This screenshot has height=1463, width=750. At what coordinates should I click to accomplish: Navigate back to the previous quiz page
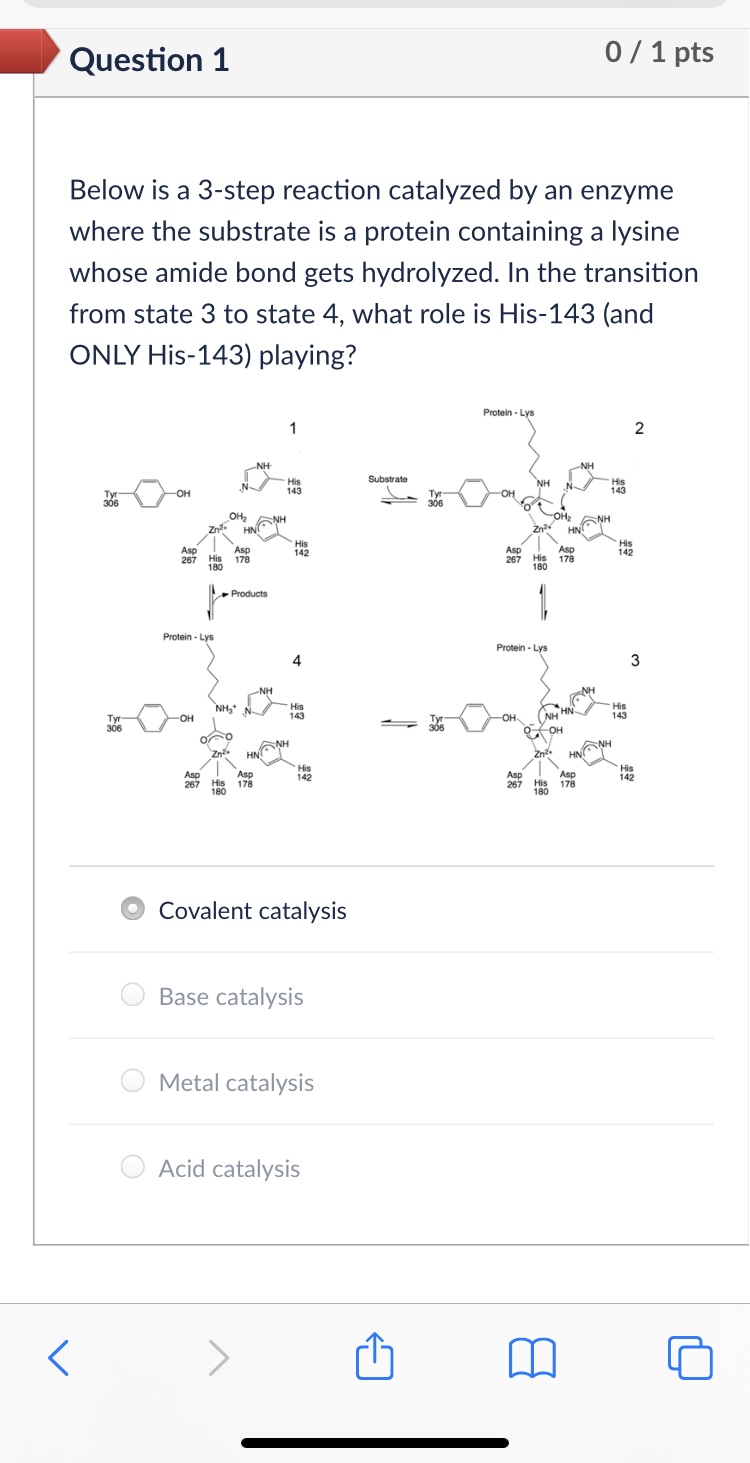click(58, 1358)
